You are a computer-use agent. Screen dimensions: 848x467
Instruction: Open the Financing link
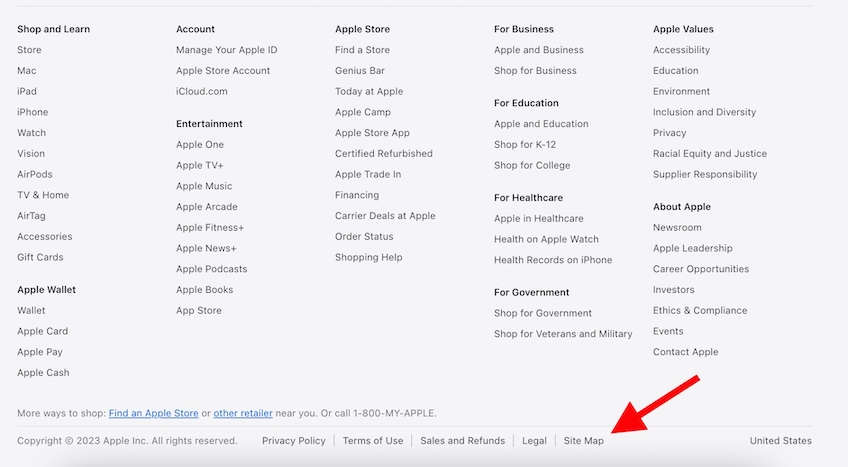[x=357, y=195]
